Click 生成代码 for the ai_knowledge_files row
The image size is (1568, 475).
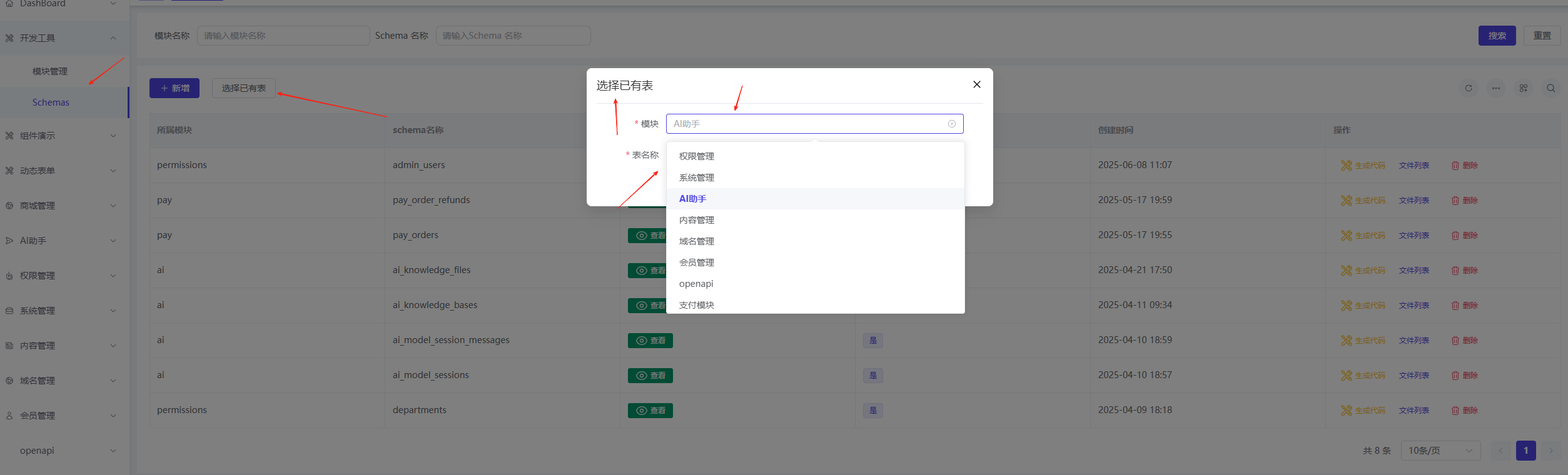[x=1363, y=271]
